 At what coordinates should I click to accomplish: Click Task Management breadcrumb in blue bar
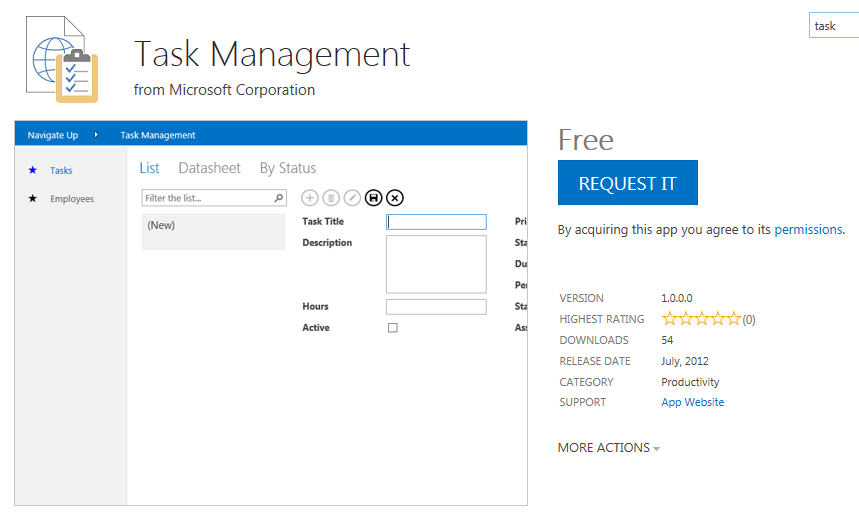tap(158, 135)
